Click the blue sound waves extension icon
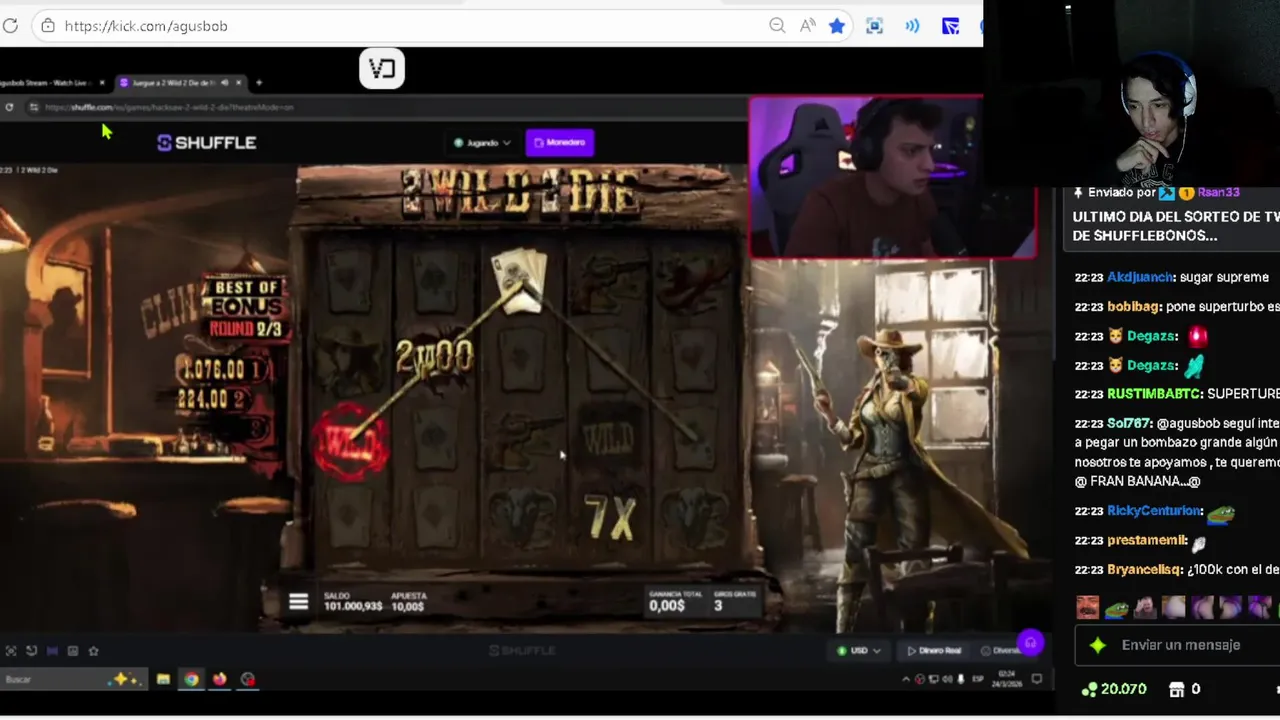Screen dimensions: 1280x720 912,26
